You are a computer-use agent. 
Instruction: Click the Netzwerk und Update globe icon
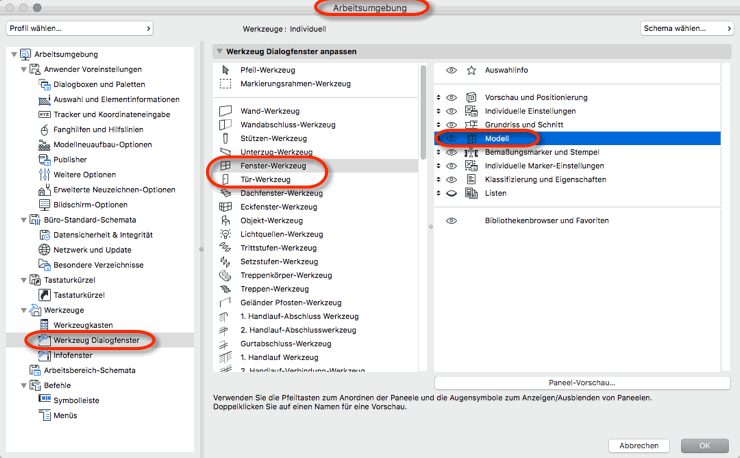tap(44, 250)
